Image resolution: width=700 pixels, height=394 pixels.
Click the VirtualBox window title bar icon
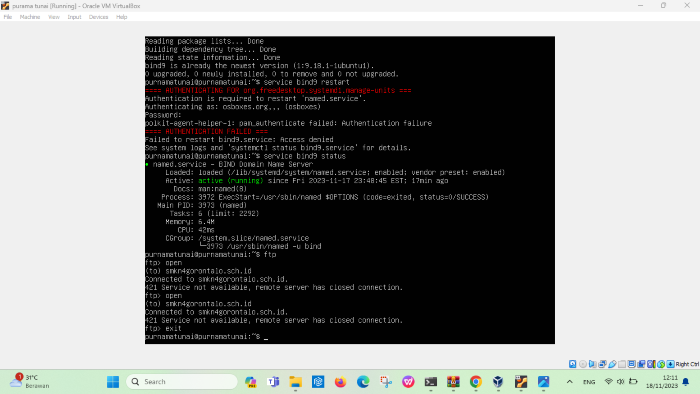tap(5, 6)
